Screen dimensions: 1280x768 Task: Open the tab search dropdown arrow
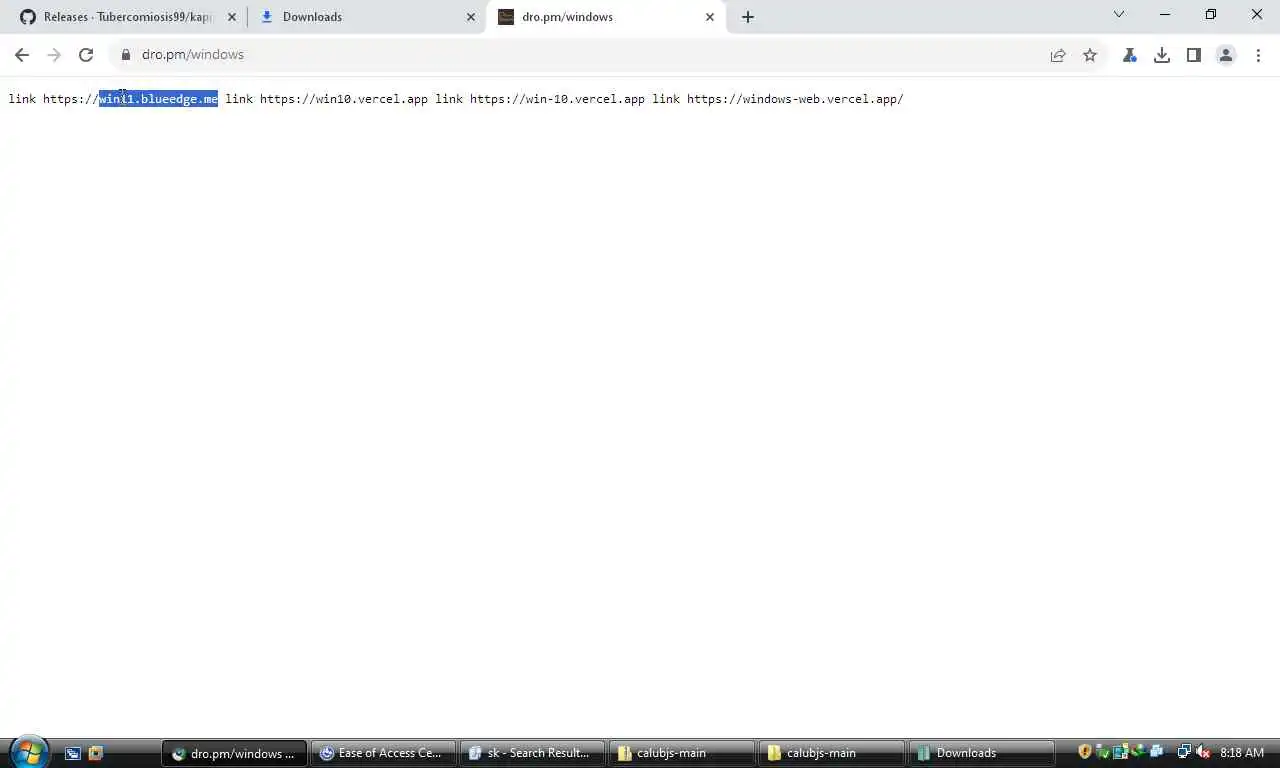(x=1119, y=15)
